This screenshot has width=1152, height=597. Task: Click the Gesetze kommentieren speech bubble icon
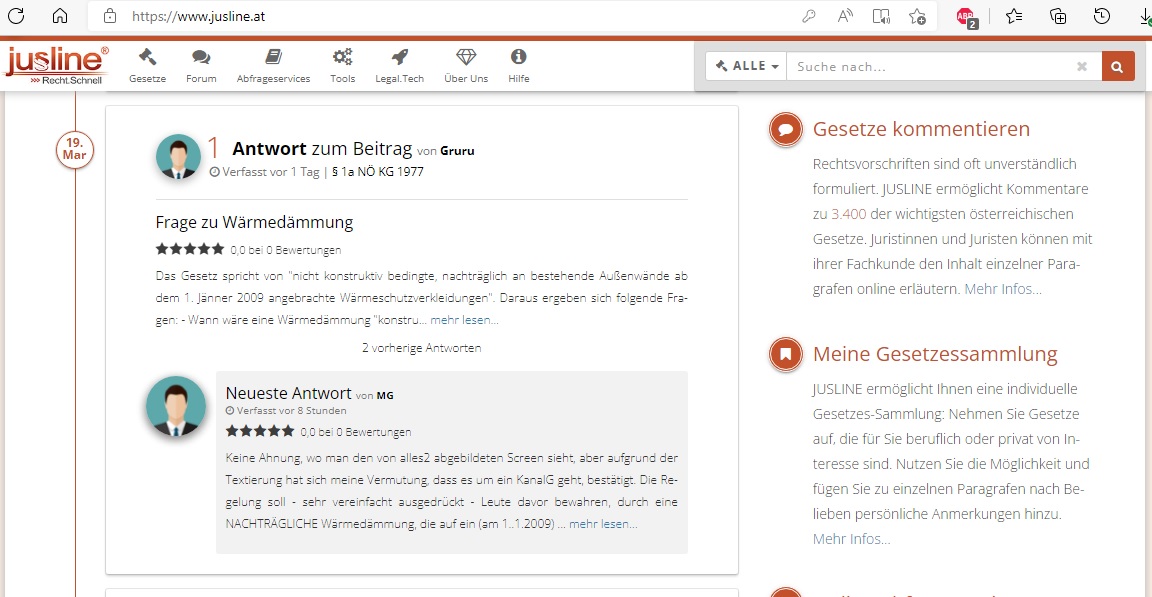pyautogui.click(x=786, y=129)
